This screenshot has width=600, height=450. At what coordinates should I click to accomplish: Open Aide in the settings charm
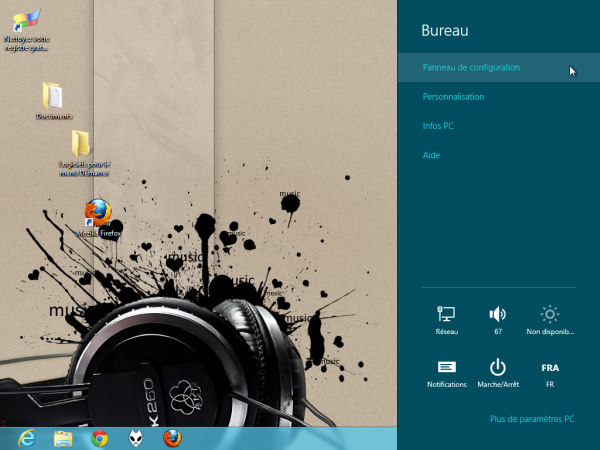pos(431,155)
